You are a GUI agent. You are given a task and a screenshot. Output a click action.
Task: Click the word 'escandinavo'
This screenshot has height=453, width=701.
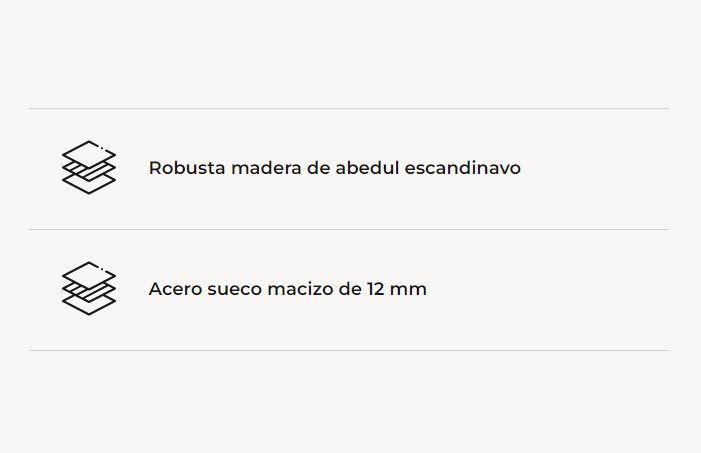(462, 168)
